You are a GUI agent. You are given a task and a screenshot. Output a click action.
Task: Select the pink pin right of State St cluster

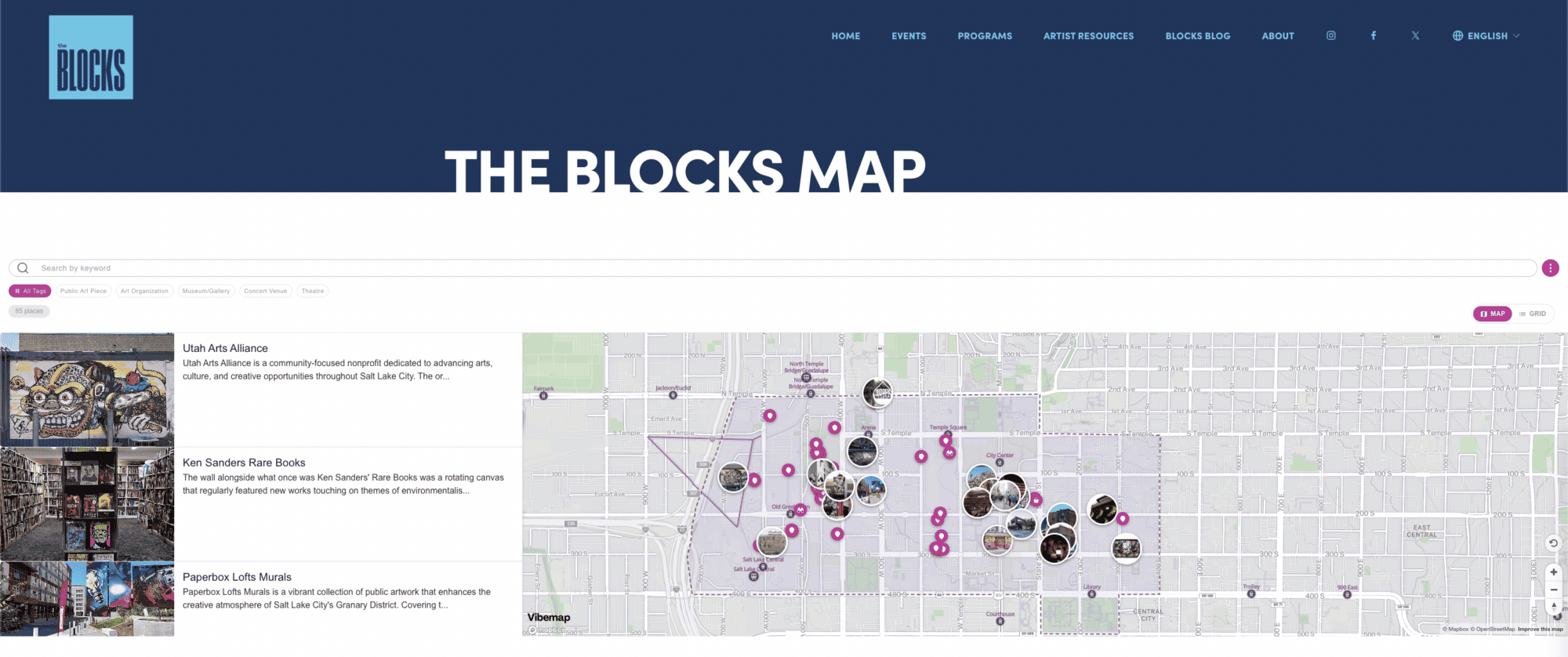(x=1036, y=499)
